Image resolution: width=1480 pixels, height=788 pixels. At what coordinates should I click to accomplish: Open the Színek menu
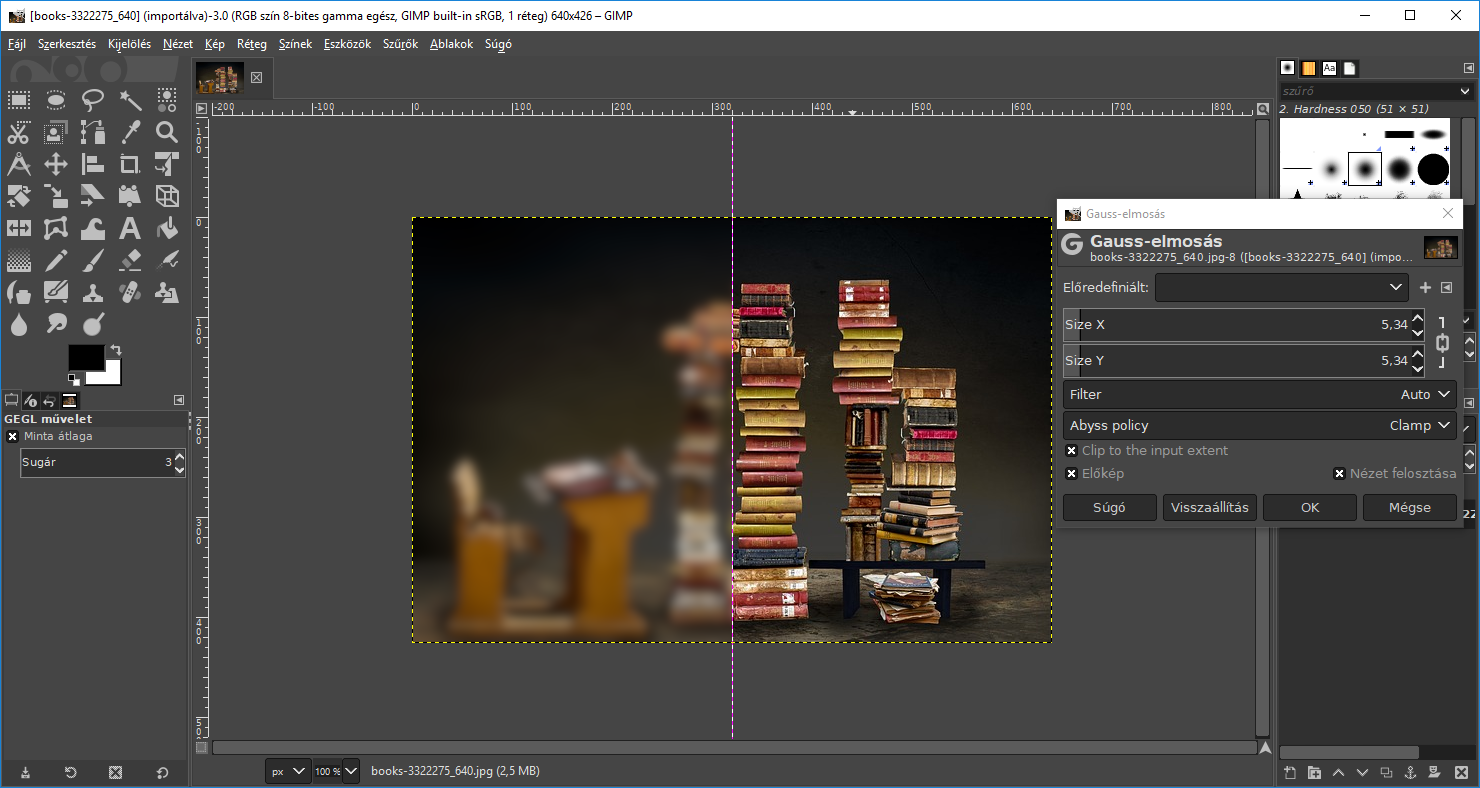coord(295,44)
